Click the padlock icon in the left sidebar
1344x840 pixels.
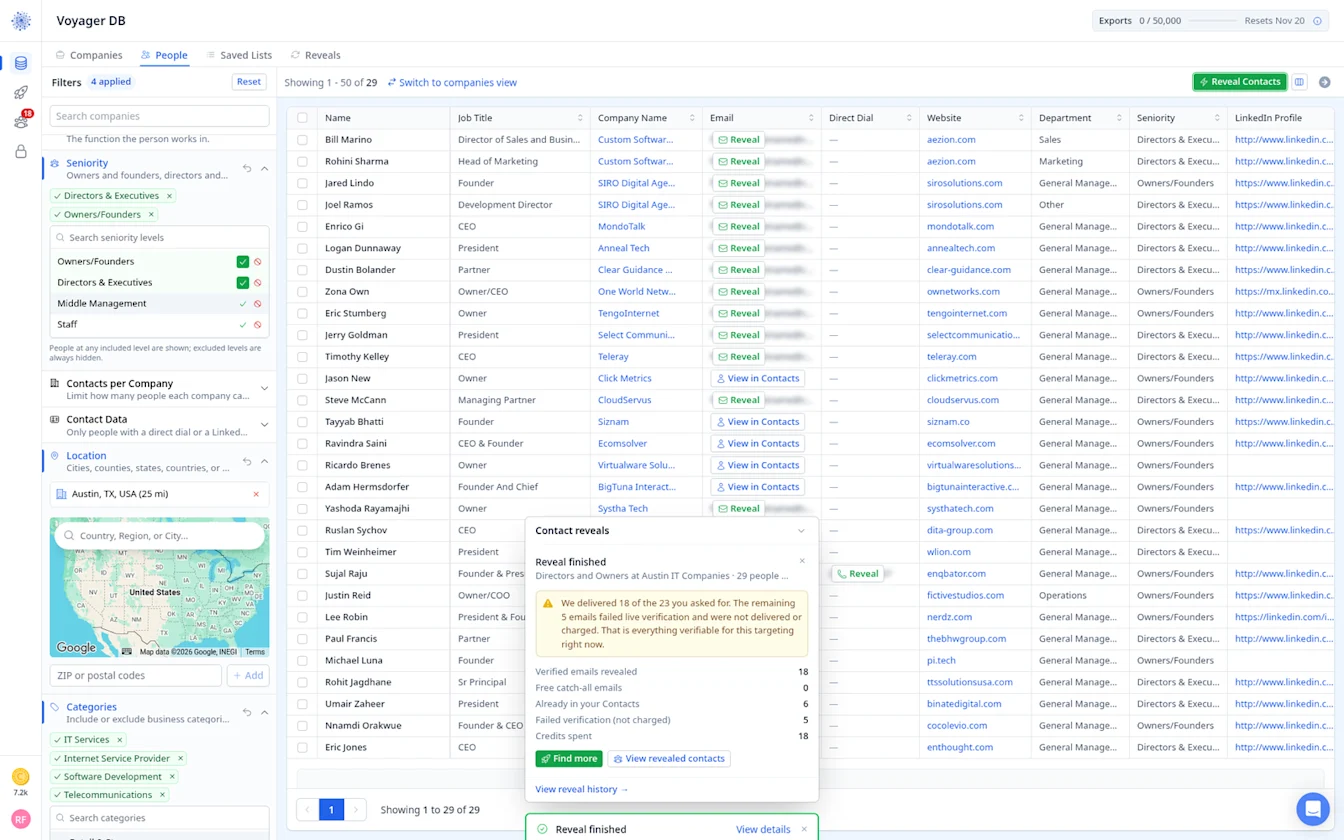coord(21,152)
